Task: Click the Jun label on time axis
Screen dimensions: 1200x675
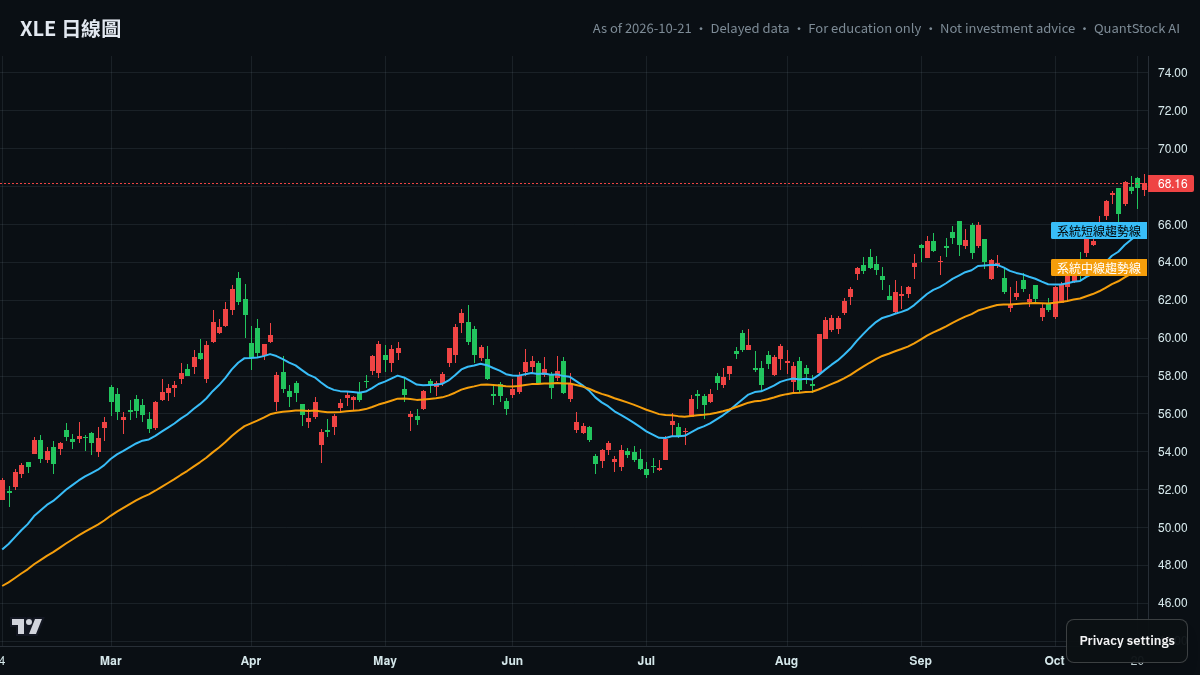Action: (x=512, y=661)
